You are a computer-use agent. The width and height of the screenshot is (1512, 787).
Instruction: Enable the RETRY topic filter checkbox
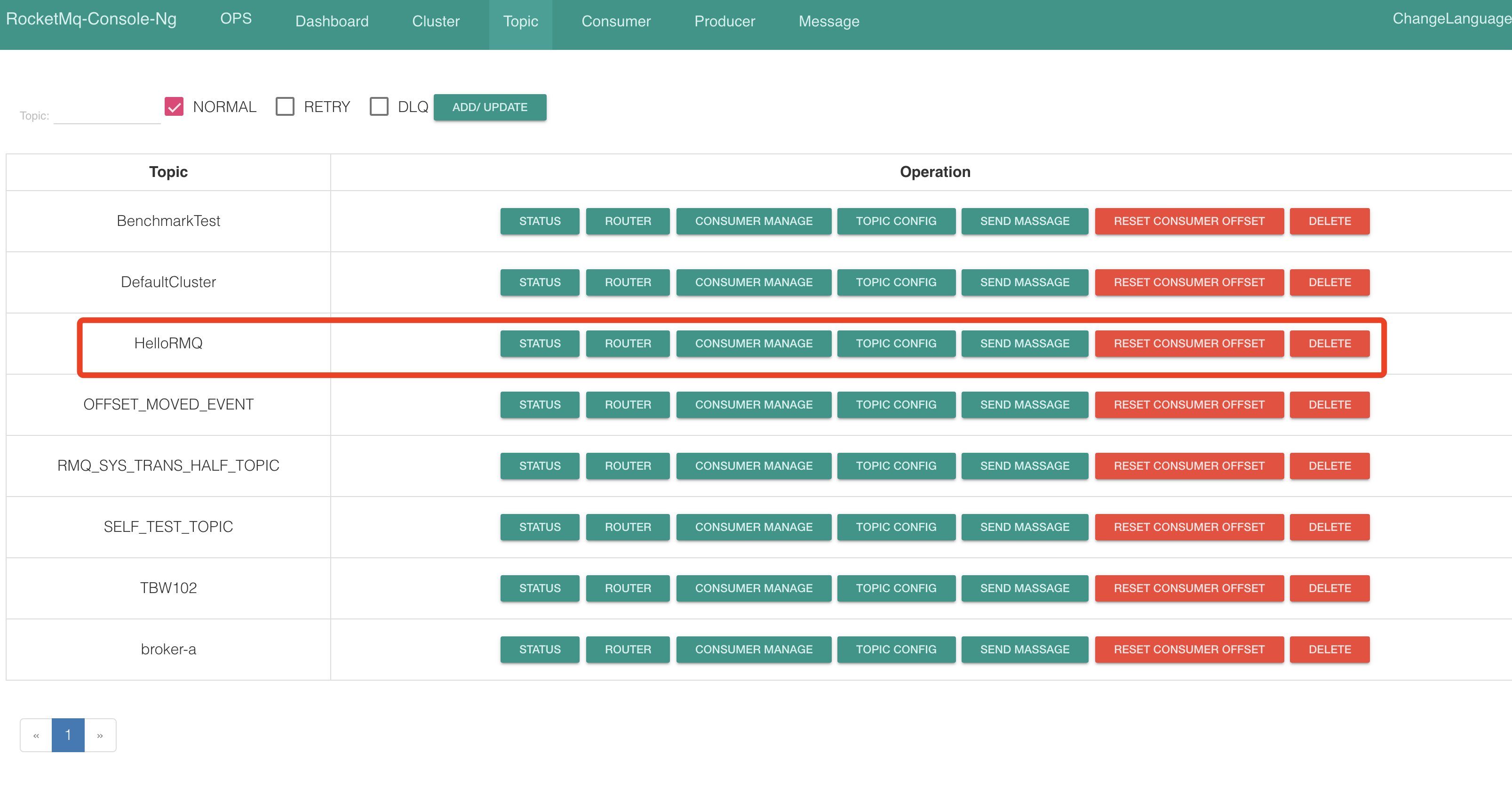285,107
